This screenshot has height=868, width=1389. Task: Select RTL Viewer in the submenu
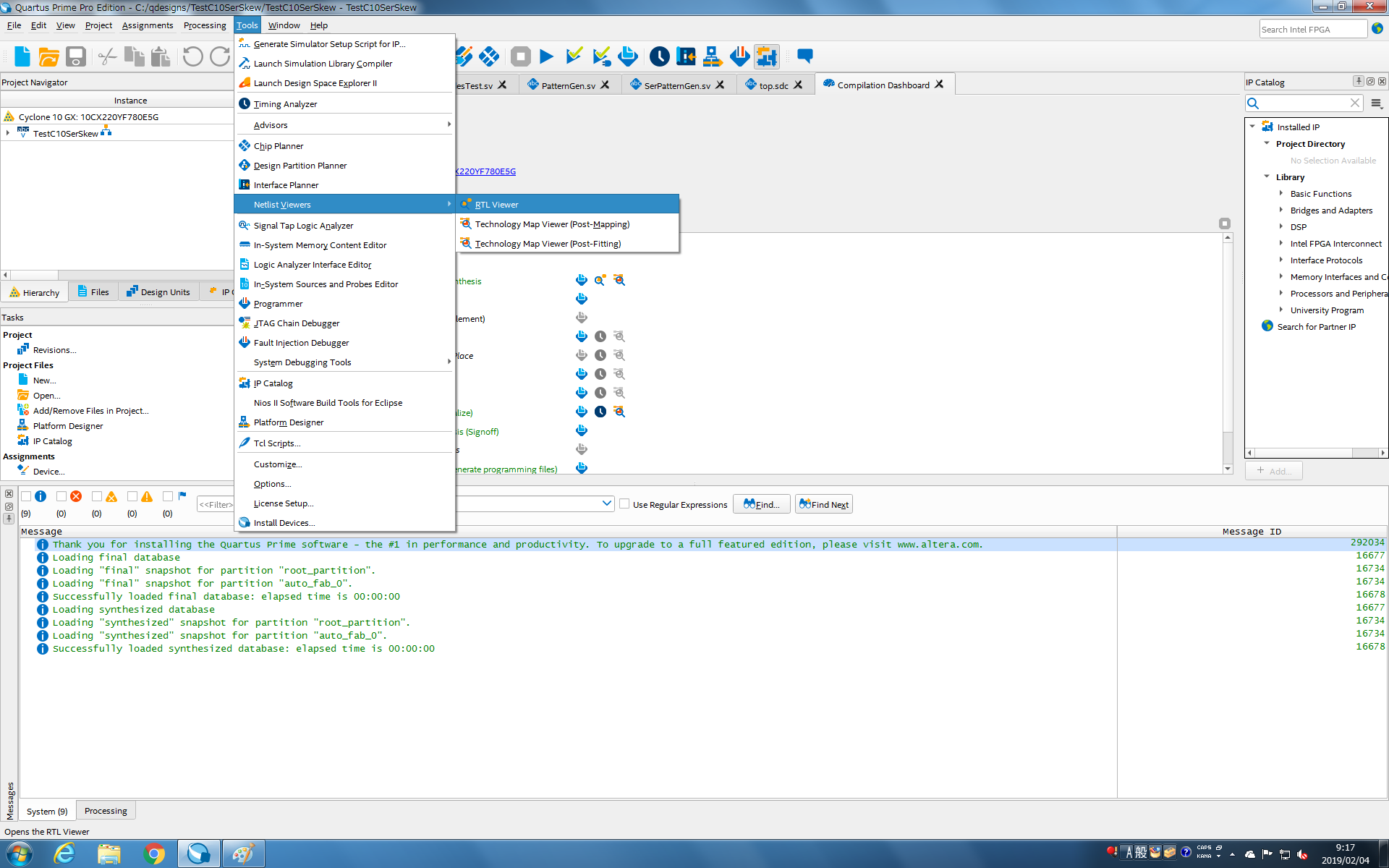496,205
